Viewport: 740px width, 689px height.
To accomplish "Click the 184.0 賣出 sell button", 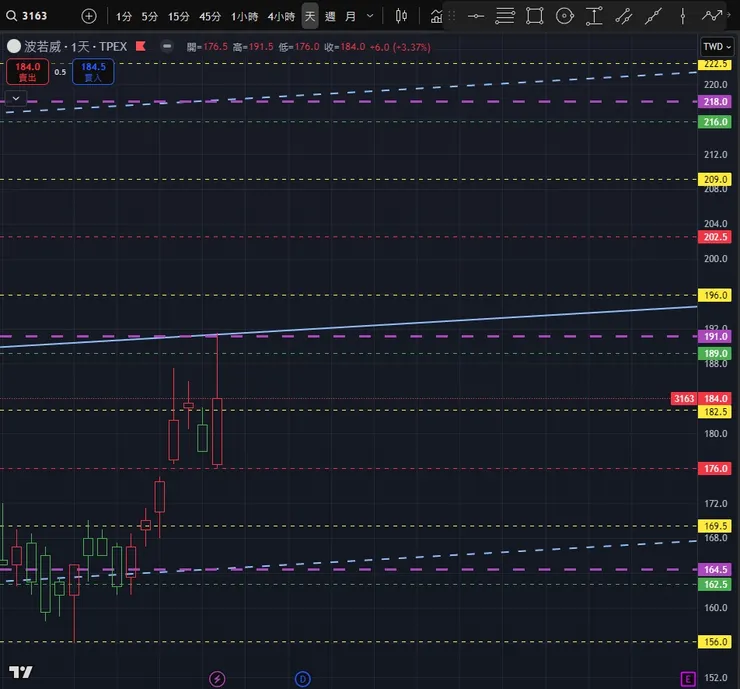I will (27, 72).
